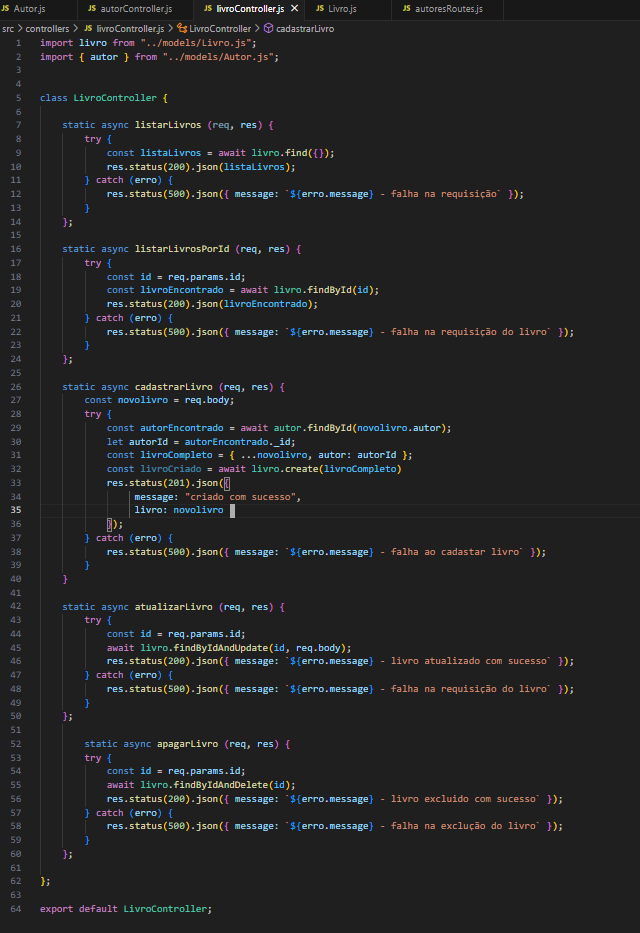The image size is (640, 933).
Task: Click line number 26 in gutter
Action: [x=16, y=387]
